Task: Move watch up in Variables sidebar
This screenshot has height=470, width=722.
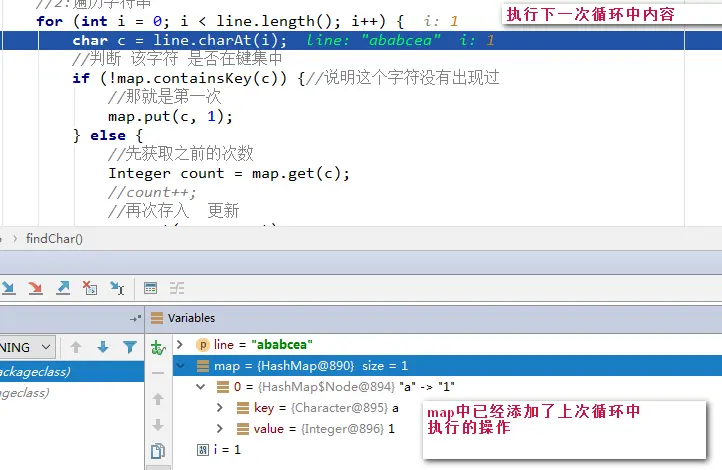Action: pos(158,399)
